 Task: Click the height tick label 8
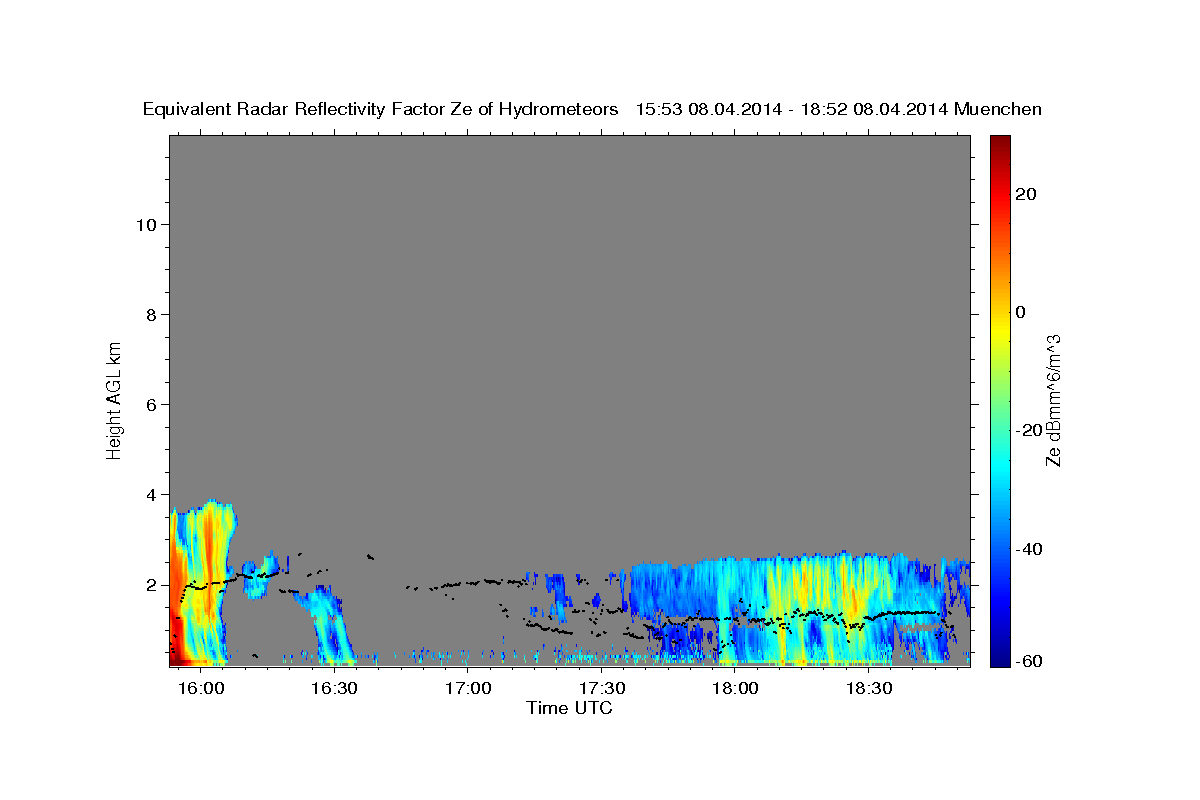150,314
